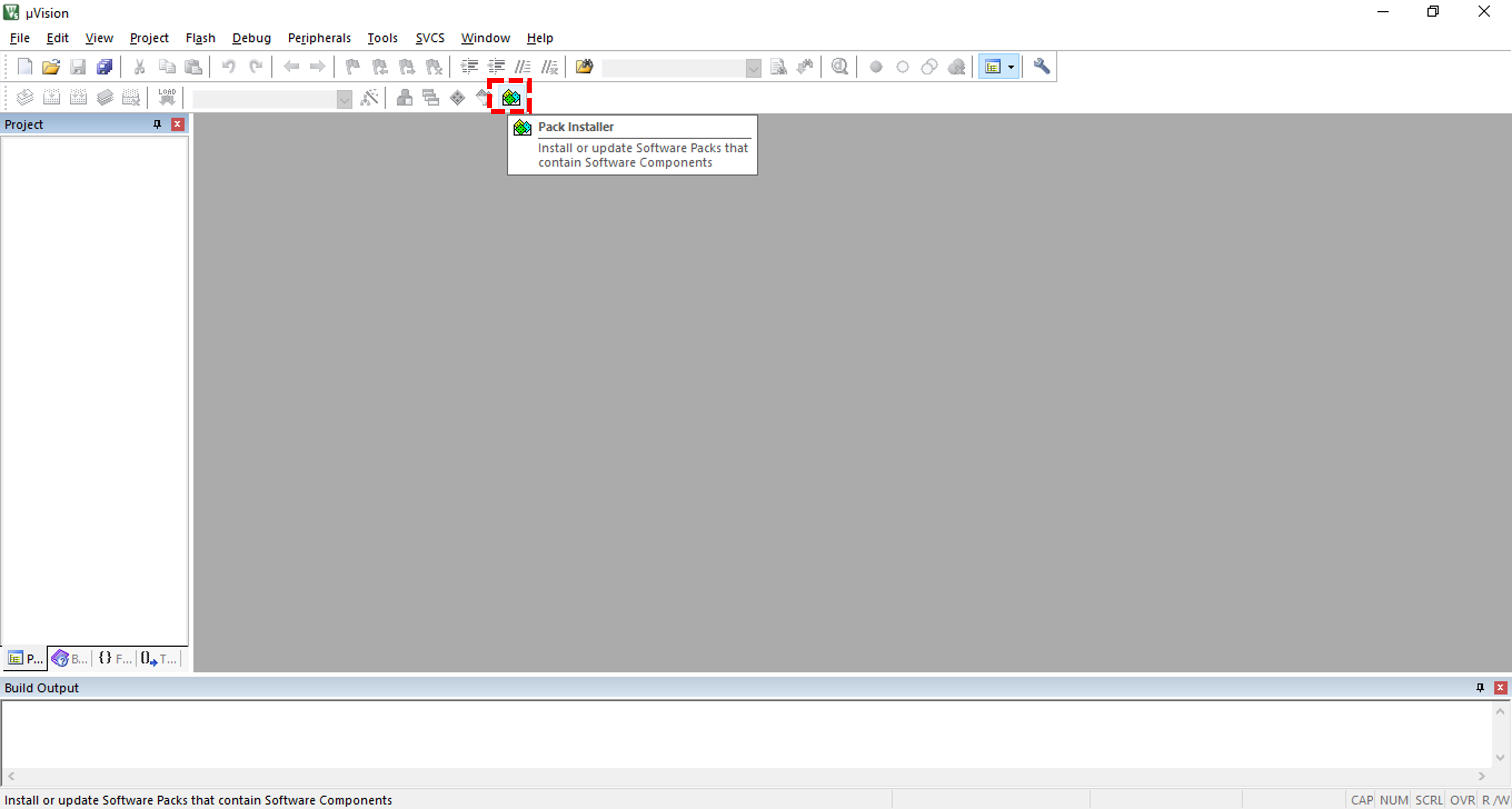Kill all breakpoints with the toolbar icon
This screenshot has width=1512, height=809.
(956, 67)
